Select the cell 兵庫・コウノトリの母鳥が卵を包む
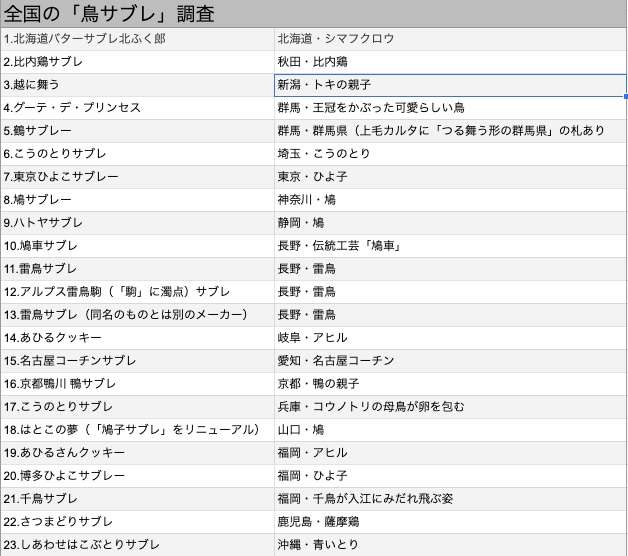 pyautogui.click(x=451, y=407)
